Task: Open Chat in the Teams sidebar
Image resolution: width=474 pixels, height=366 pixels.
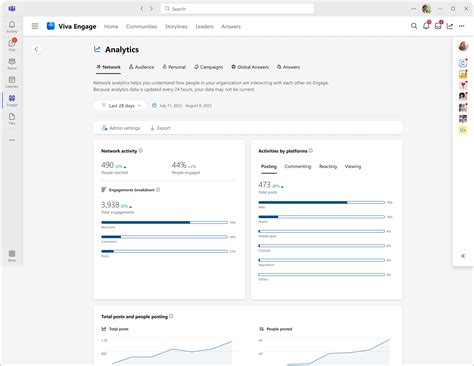Action: pos(12,45)
